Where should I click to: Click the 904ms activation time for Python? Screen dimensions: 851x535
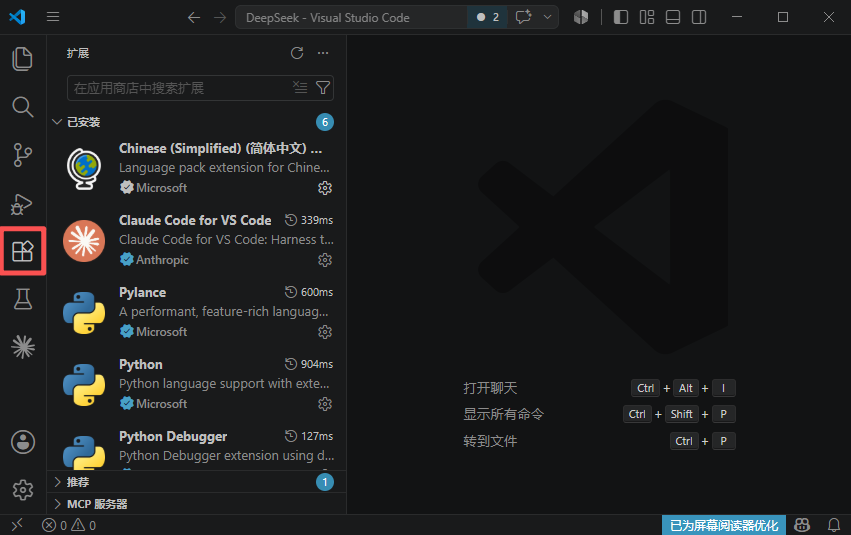click(309, 364)
